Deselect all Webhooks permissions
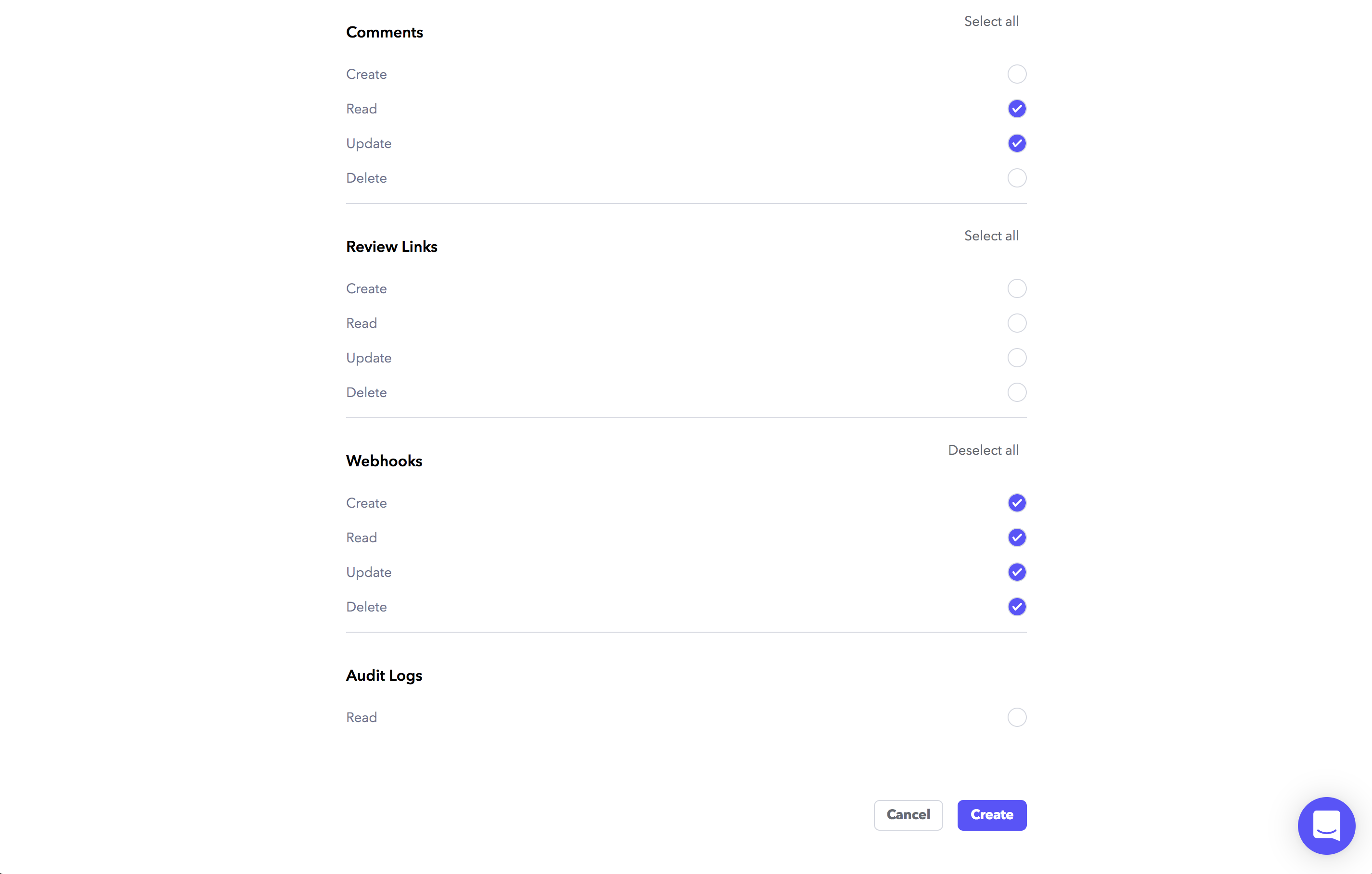This screenshot has height=874, width=1372. click(983, 450)
